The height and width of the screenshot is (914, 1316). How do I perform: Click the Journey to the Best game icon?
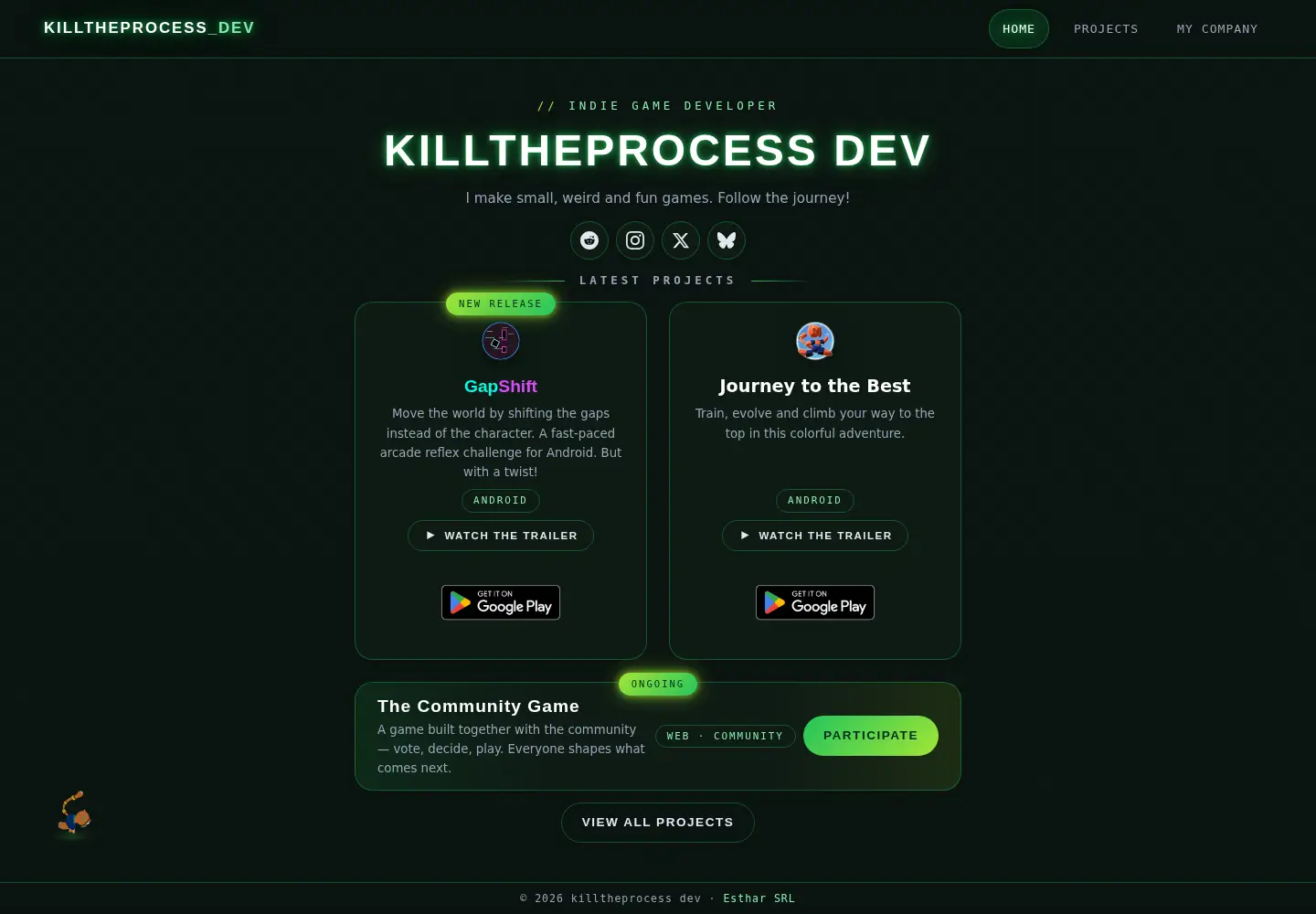(x=815, y=341)
